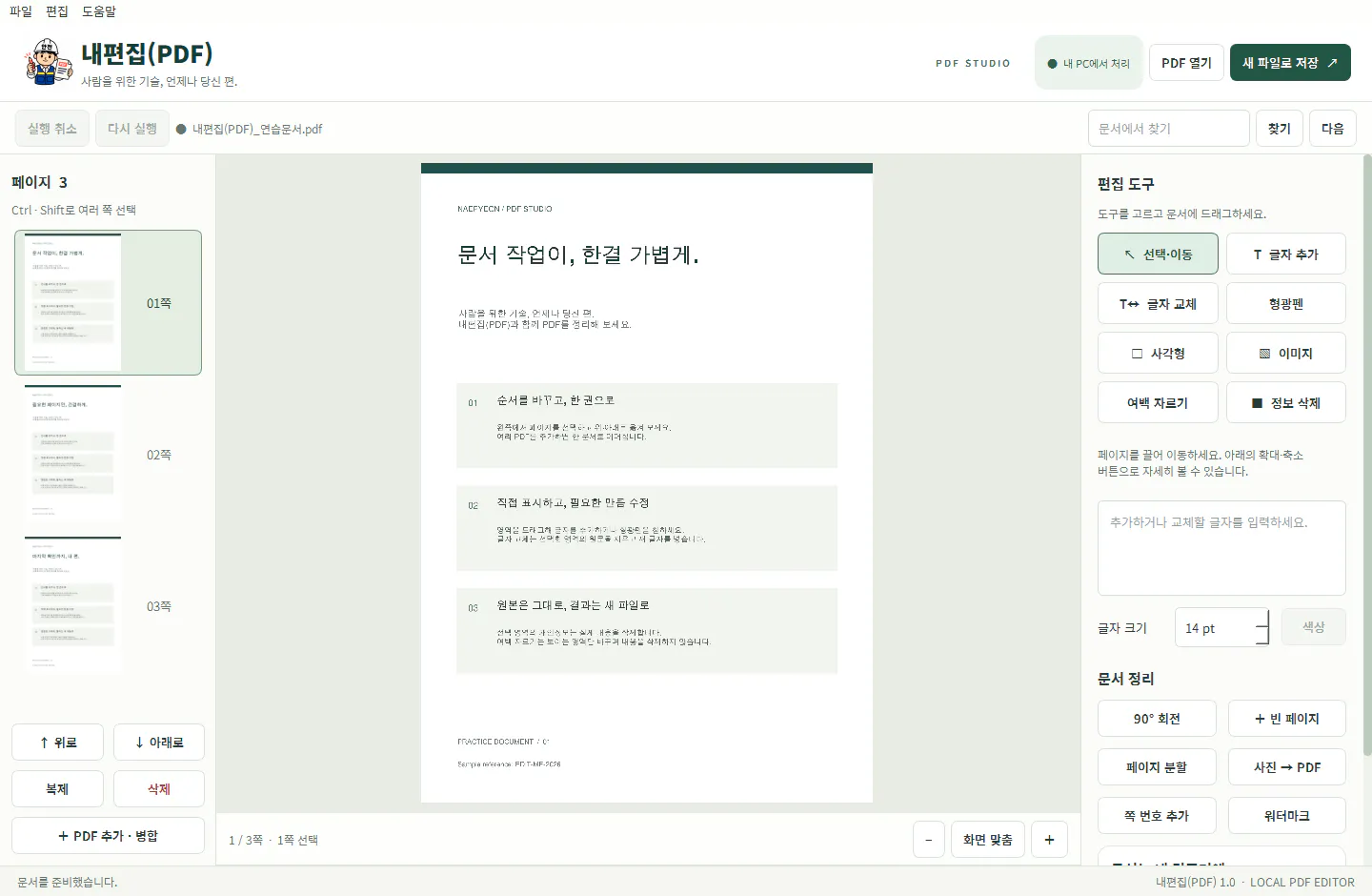1372x896 pixels.
Task: Click the 글자 크기 14 pt stepper
Action: pos(1222,627)
